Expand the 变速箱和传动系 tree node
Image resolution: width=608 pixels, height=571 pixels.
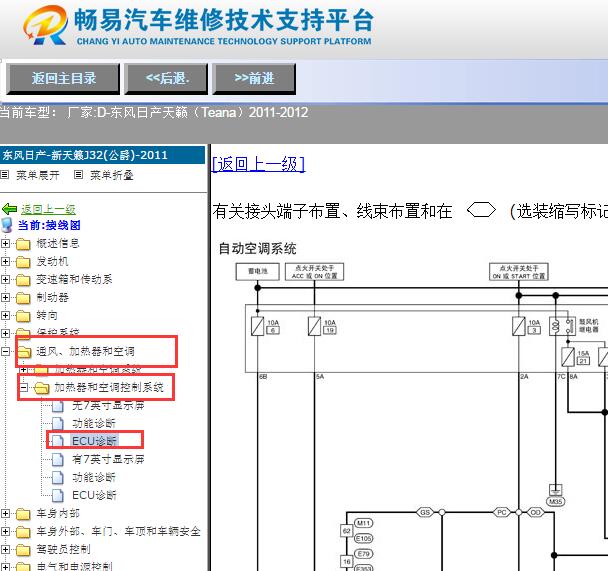[5, 279]
